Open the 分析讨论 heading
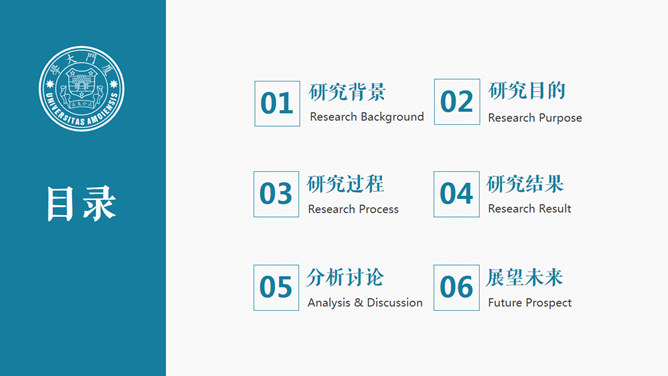This screenshot has width=668, height=376. (x=346, y=277)
